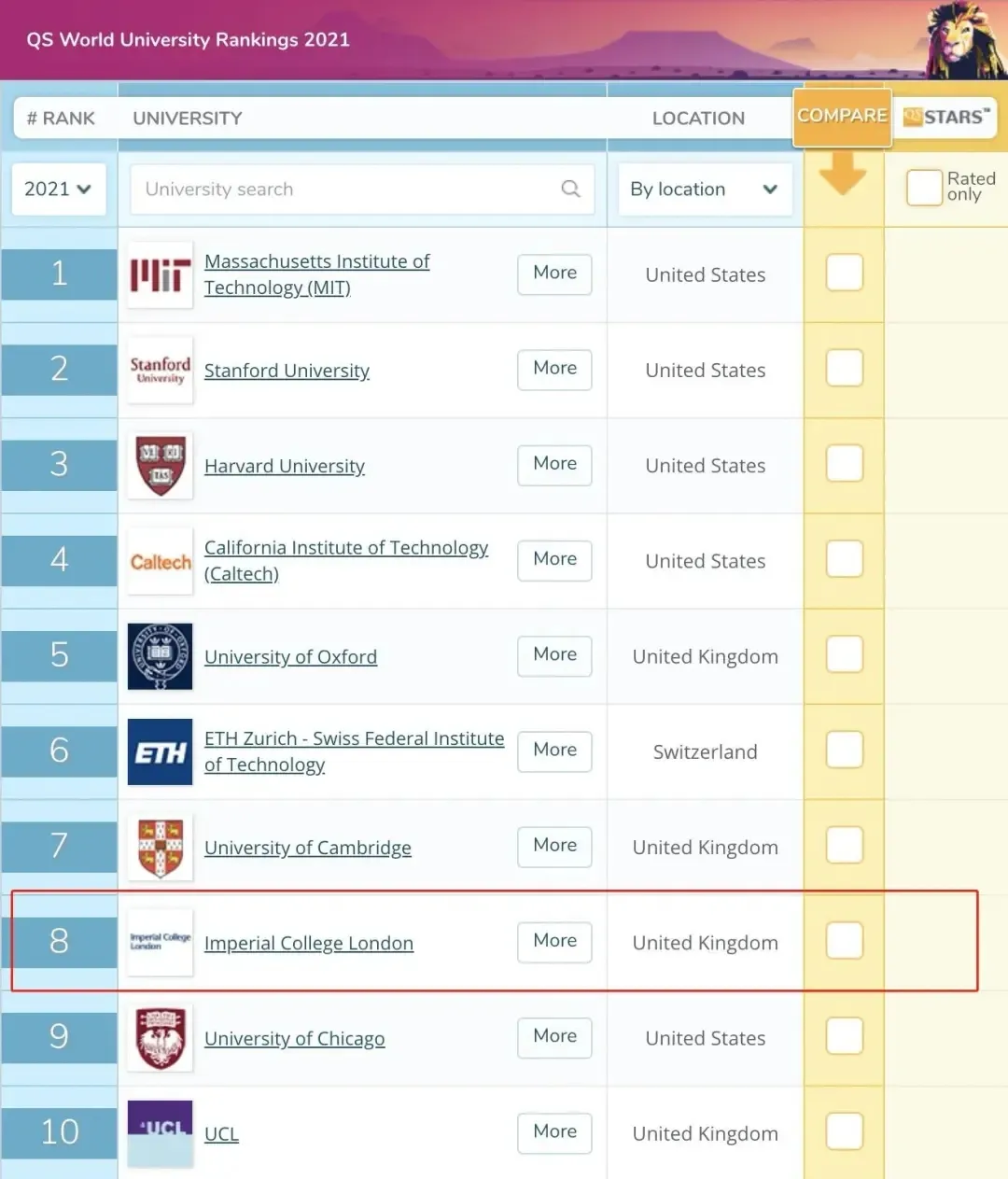
Task: Tick compare checkbox for University of Cambridge
Action: click(844, 845)
